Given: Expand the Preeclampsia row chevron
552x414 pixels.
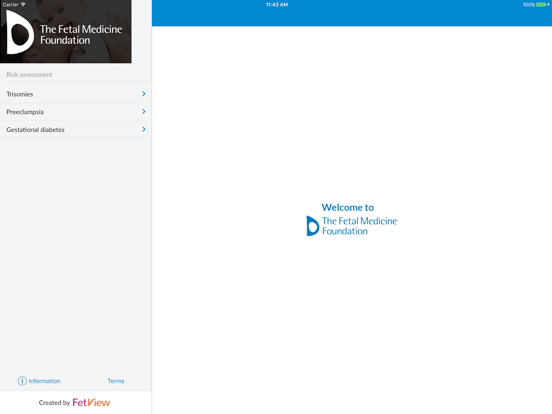Looking at the screenshot, I should click(144, 112).
